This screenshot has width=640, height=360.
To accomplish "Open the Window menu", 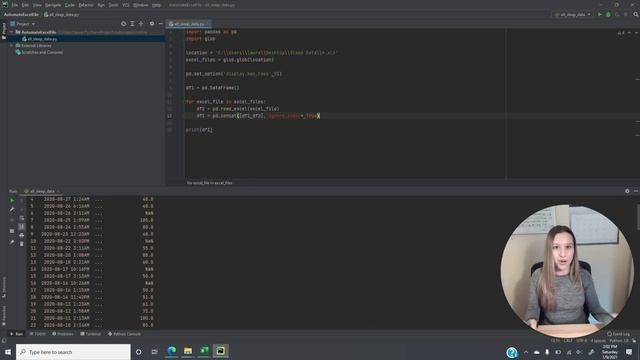I will 141,5.
